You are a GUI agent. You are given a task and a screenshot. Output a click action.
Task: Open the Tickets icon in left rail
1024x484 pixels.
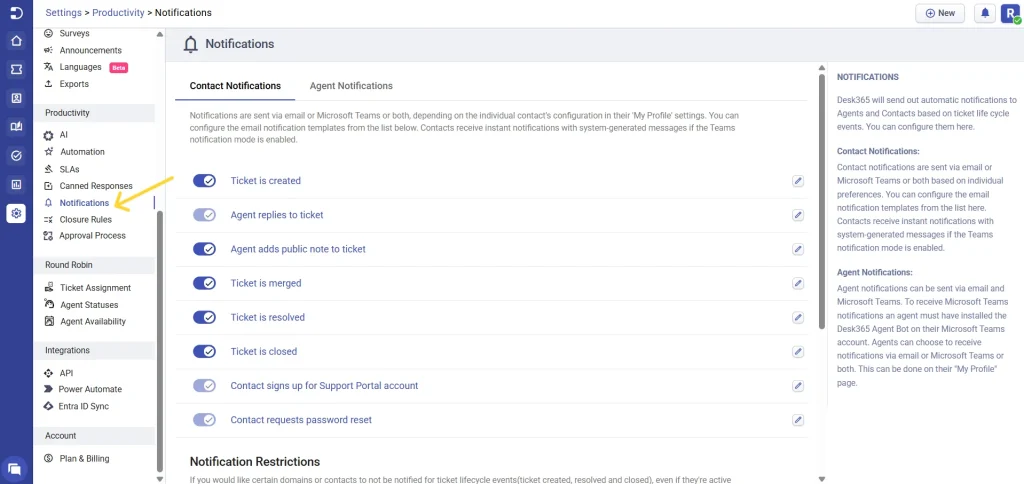(x=16, y=69)
